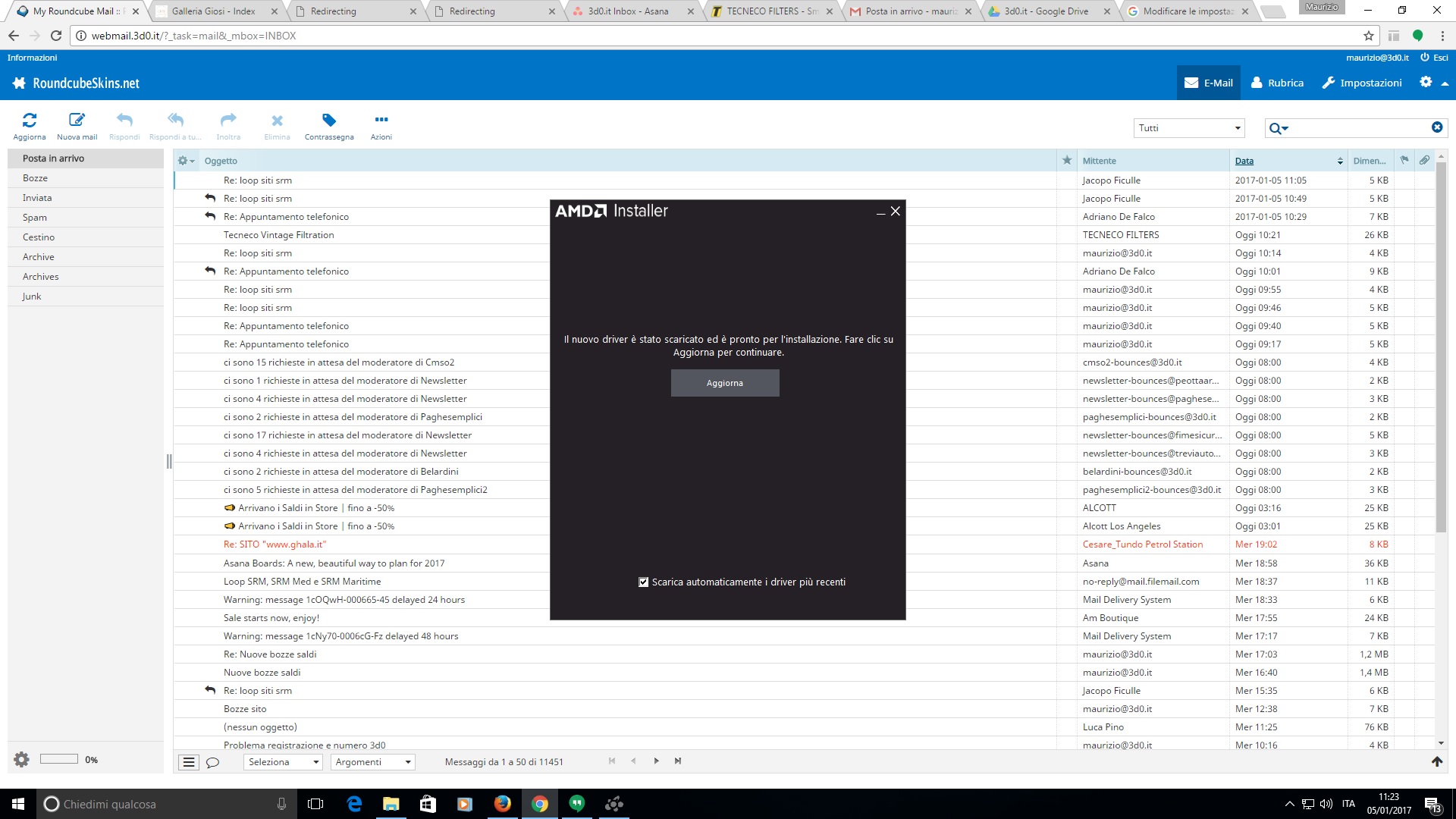Viewport: 1456px width, 819px height.
Task: Open the Contrassegna tag icon
Action: (328, 121)
